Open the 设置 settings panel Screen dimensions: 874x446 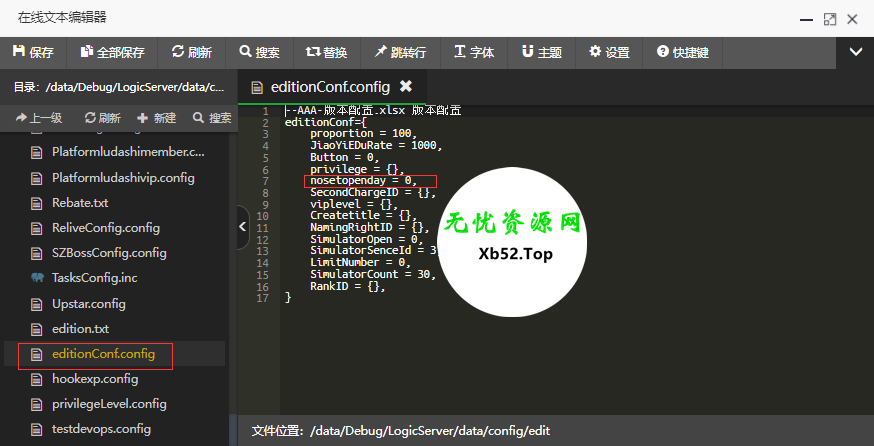pyautogui.click(x=609, y=52)
